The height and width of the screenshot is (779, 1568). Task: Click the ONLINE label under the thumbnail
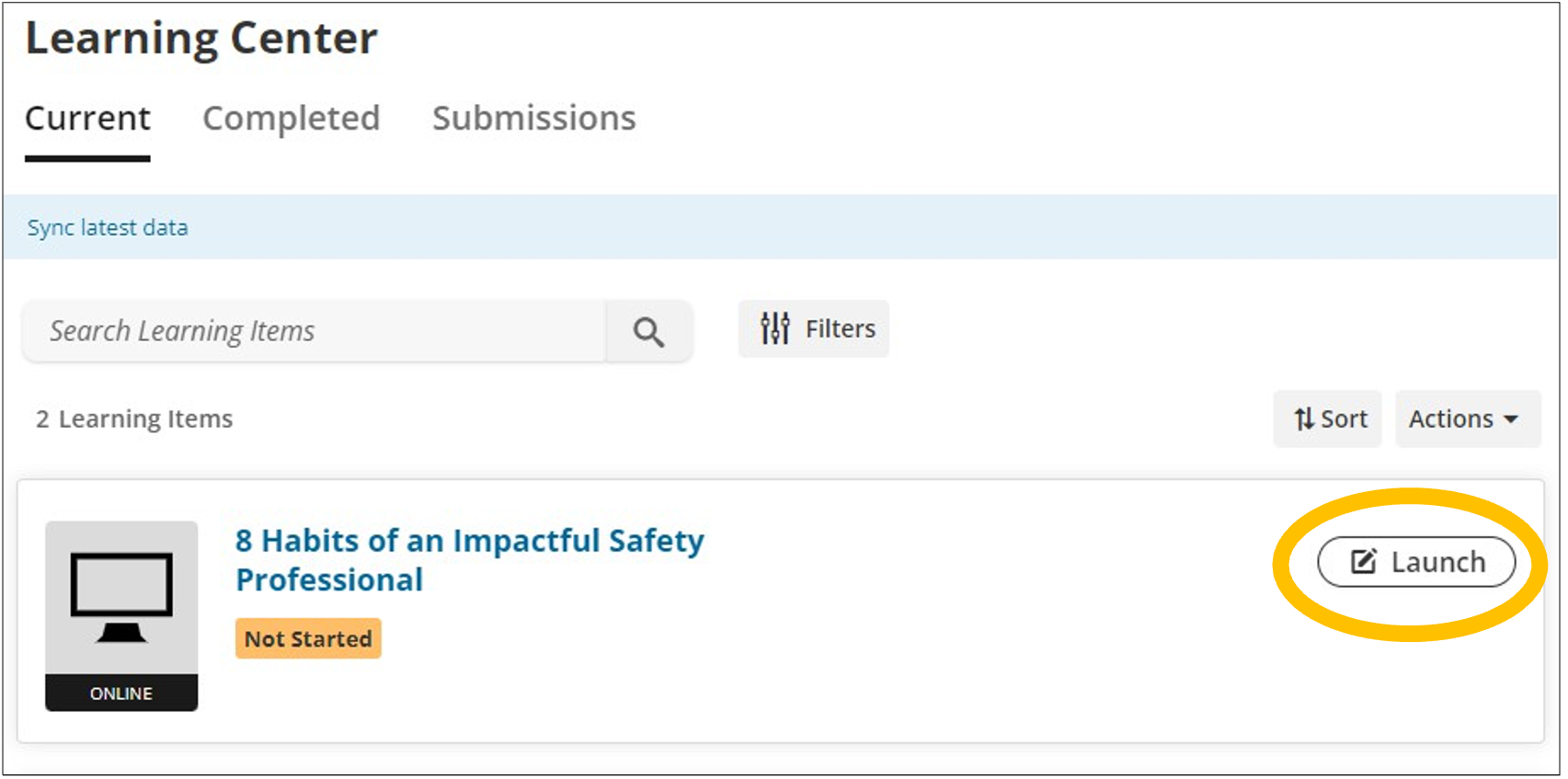click(121, 693)
